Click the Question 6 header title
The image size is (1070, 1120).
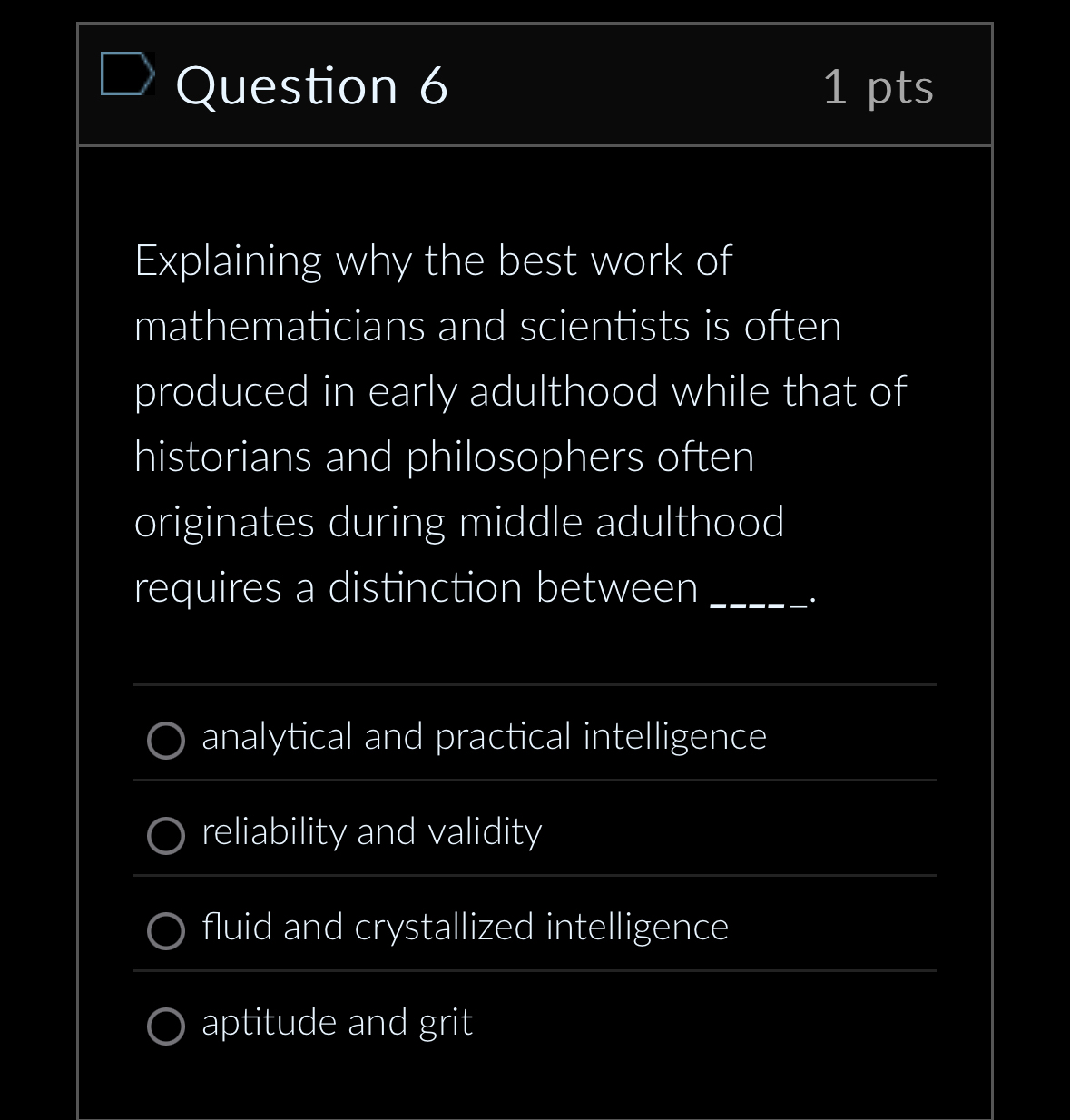pos(312,84)
